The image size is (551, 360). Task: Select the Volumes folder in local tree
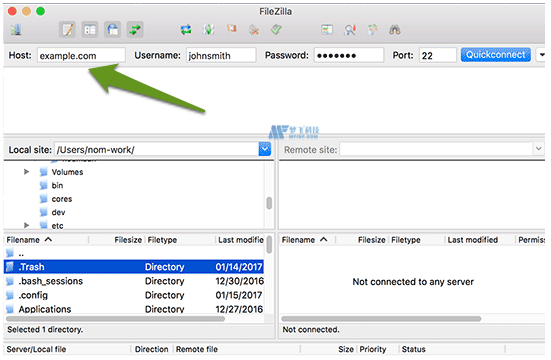[x=67, y=172]
